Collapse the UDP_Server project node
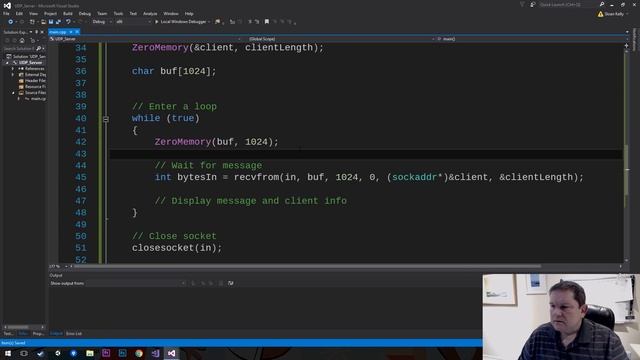 pos(7,62)
